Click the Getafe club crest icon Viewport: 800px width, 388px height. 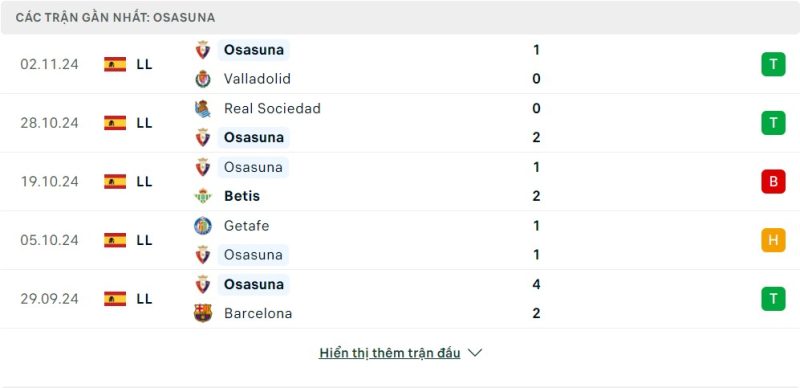(x=203, y=226)
